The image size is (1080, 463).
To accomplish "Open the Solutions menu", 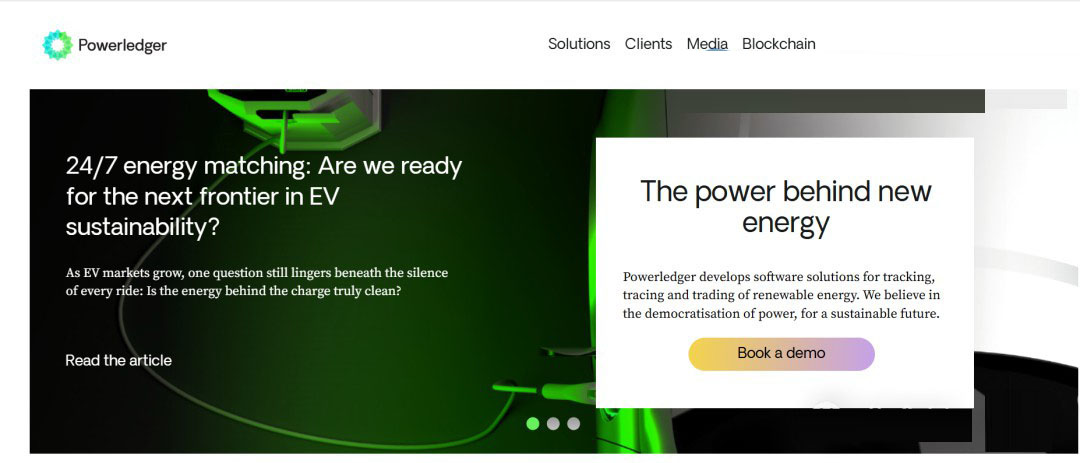I will pos(579,44).
